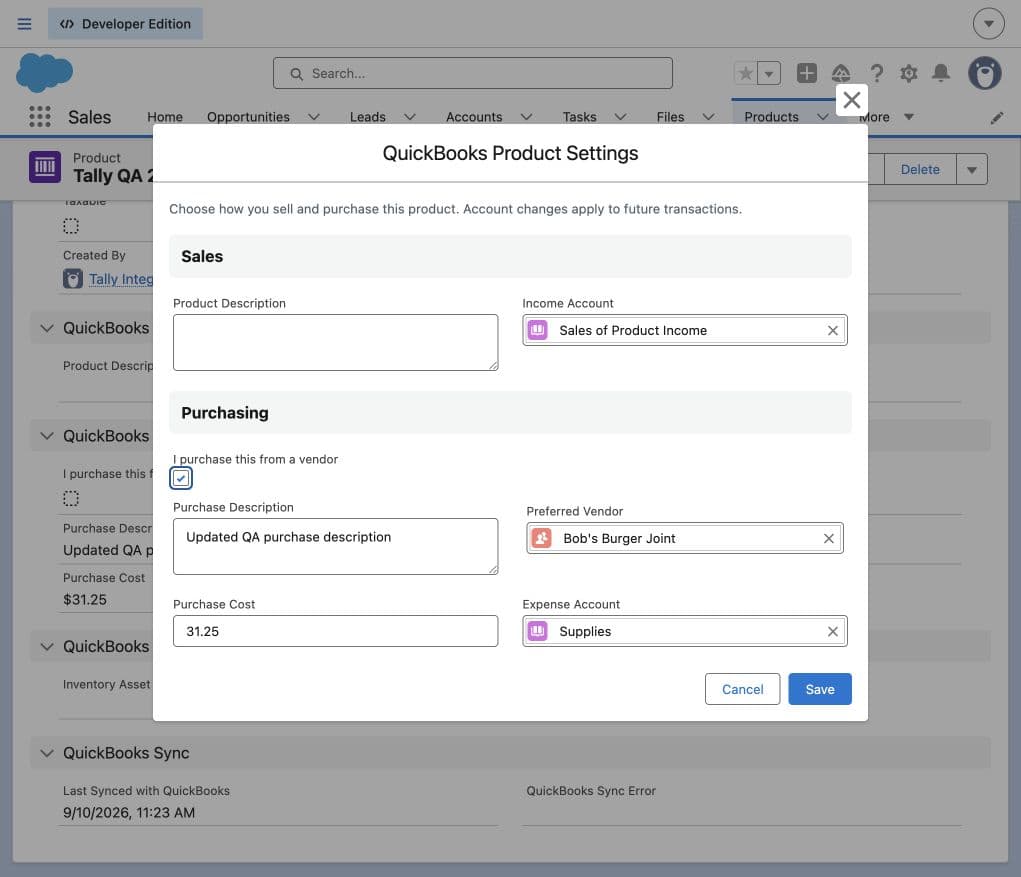
Task: Open the user profile avatar
Action: coord(985,73)
